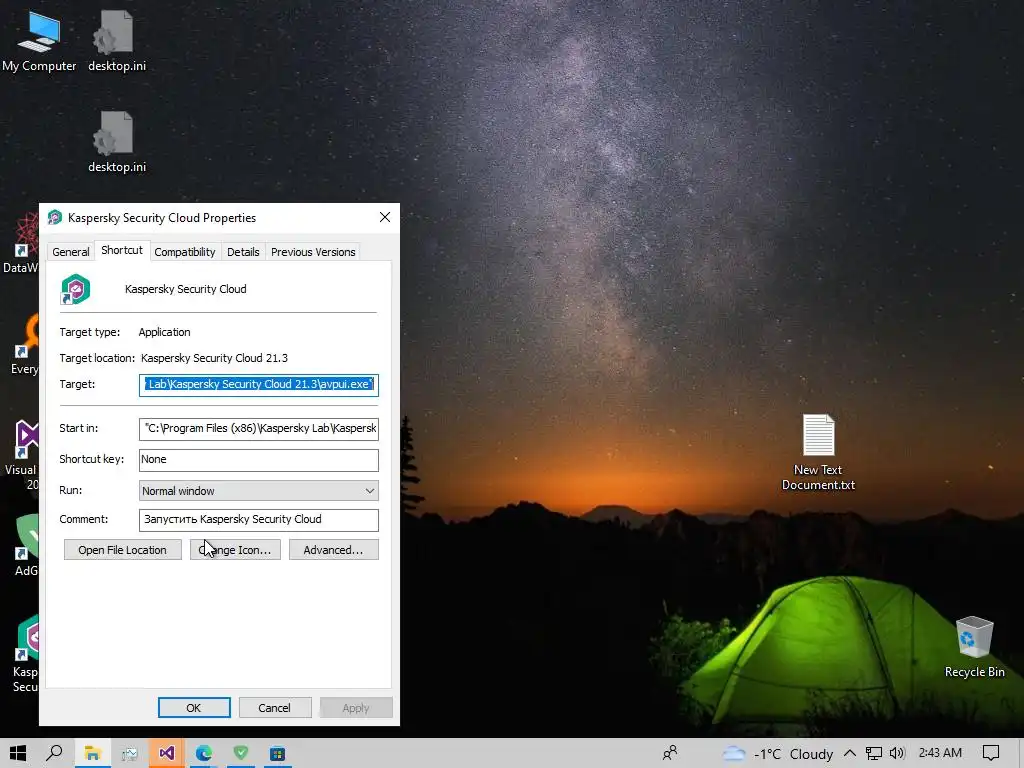Select the Shortcut tab
This screenshot has height=768, width=1024.
pos(122,250)
